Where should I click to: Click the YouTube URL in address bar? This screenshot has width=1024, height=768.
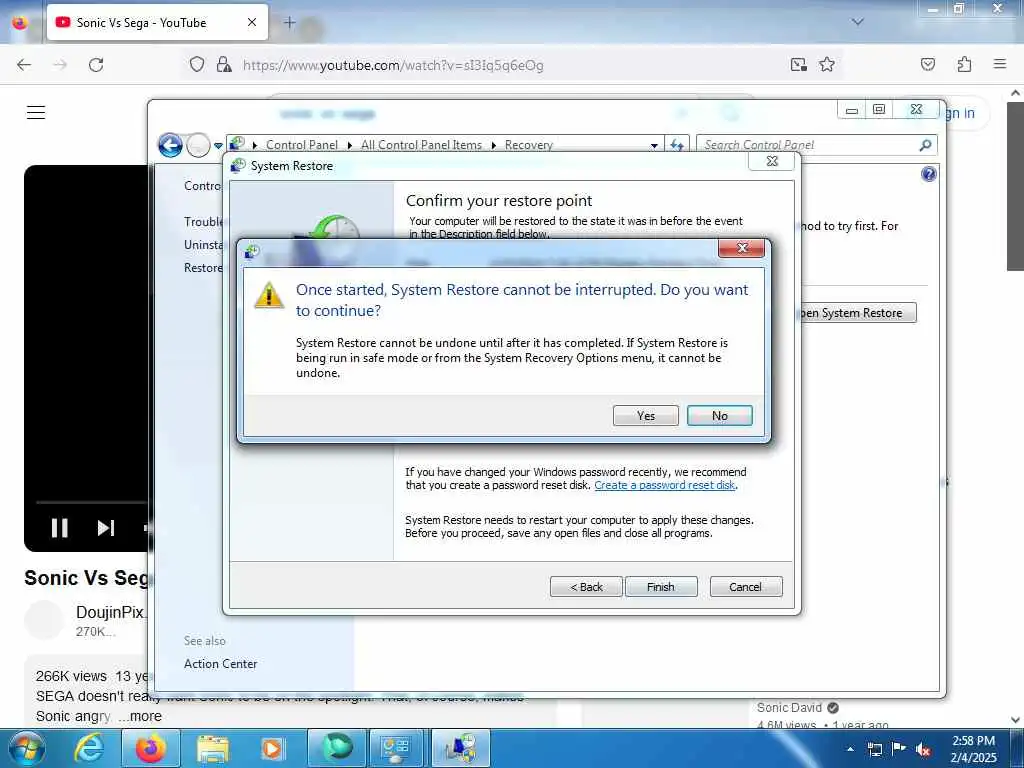(x=393, y=65)
